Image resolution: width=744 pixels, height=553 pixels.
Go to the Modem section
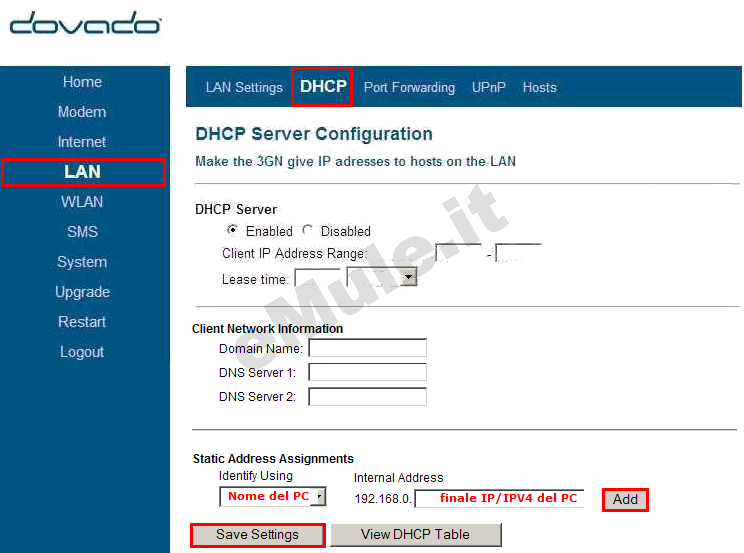[x=82, y=112]
